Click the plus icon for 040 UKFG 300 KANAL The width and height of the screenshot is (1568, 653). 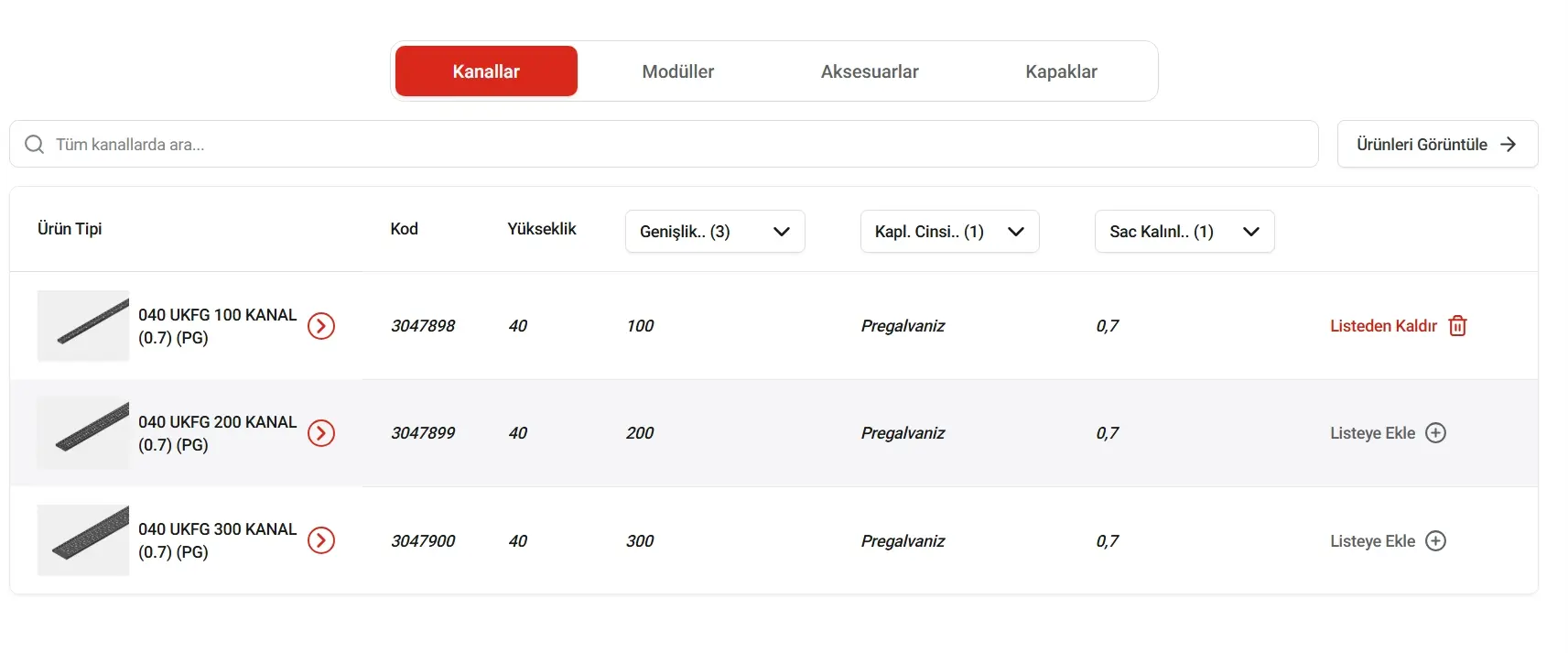tap(1437, 540)
